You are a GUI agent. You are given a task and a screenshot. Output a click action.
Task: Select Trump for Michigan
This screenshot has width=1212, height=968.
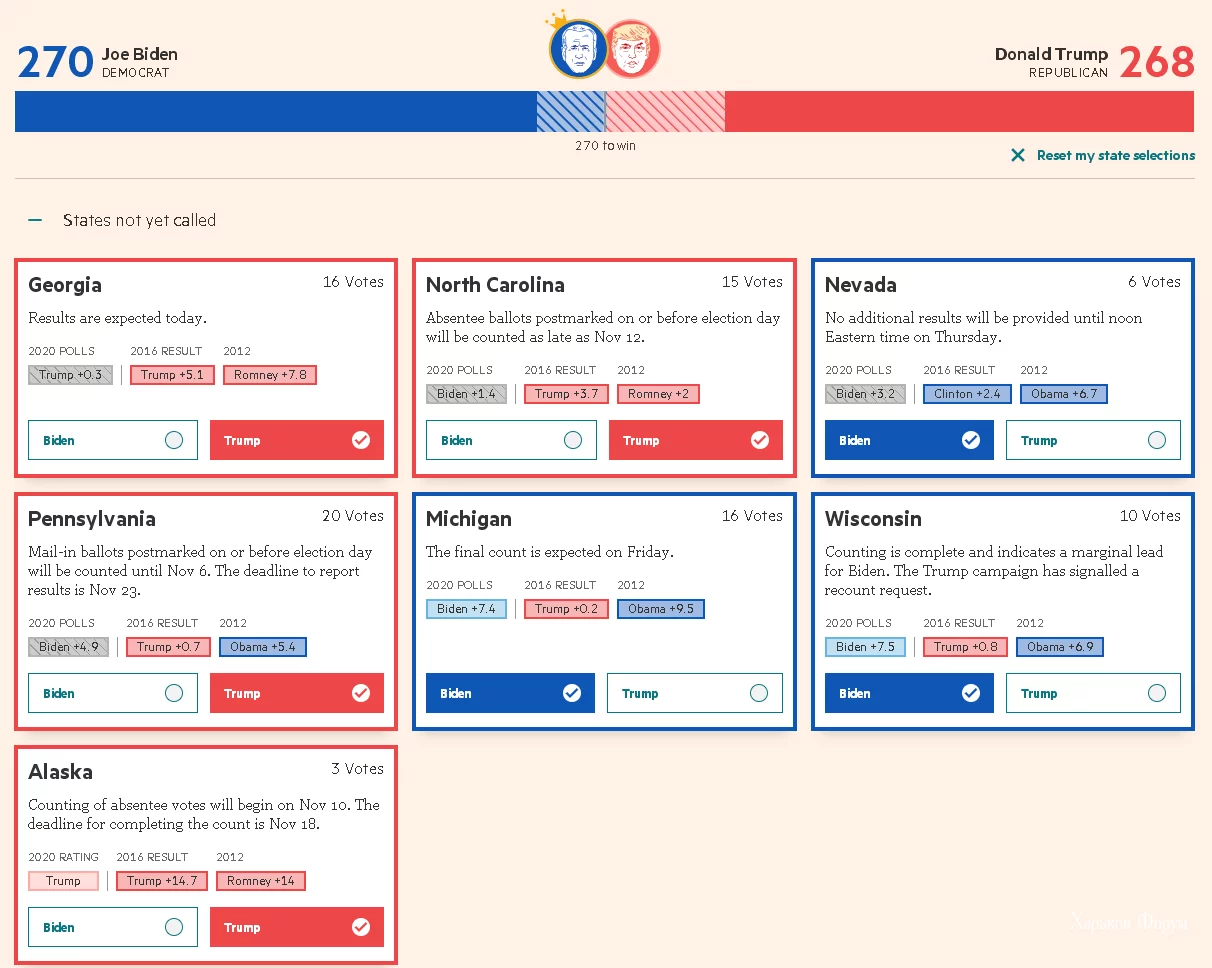694,693
